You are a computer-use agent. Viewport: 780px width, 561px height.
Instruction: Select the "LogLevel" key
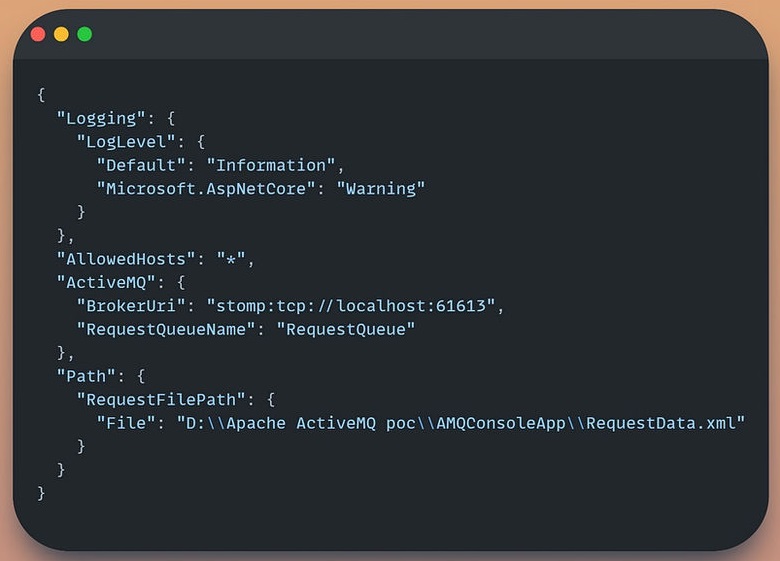coord(126,142)
